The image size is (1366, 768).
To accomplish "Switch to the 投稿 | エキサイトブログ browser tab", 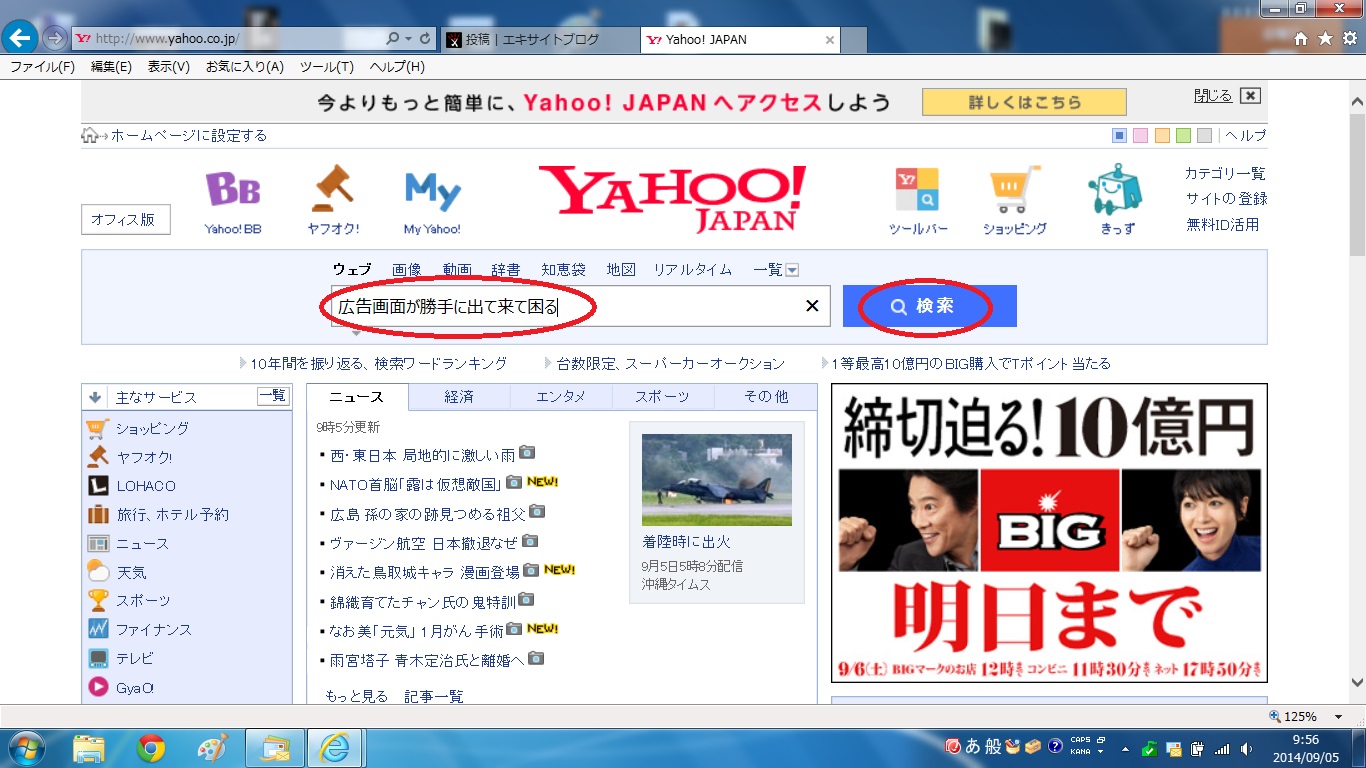I will coord(540,40).
